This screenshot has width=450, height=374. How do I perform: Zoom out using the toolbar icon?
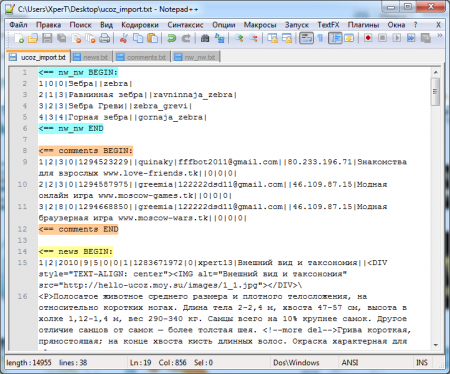coord(253,38)
